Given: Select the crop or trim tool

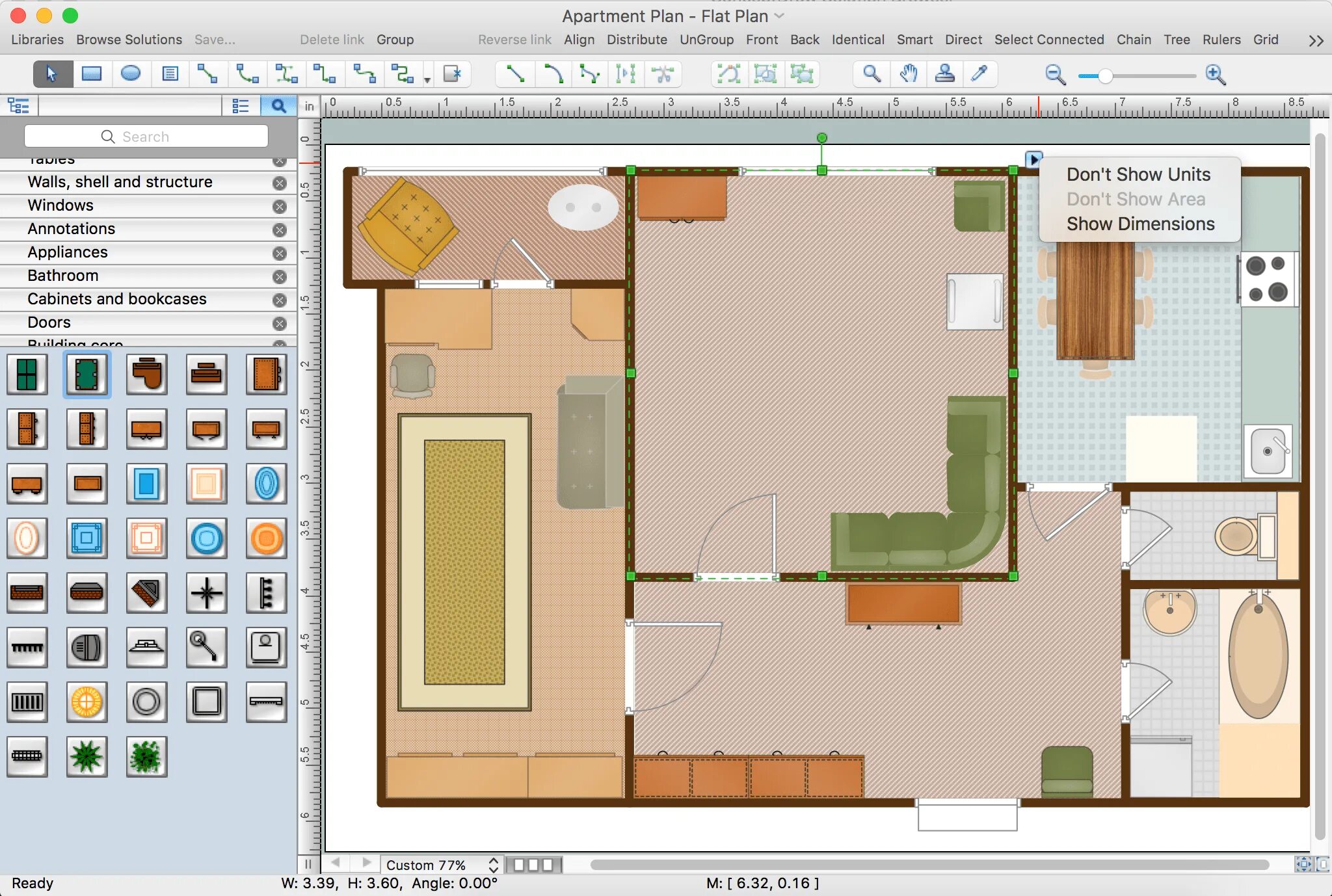Looking at the screenshot, I should tap(663, 74).
